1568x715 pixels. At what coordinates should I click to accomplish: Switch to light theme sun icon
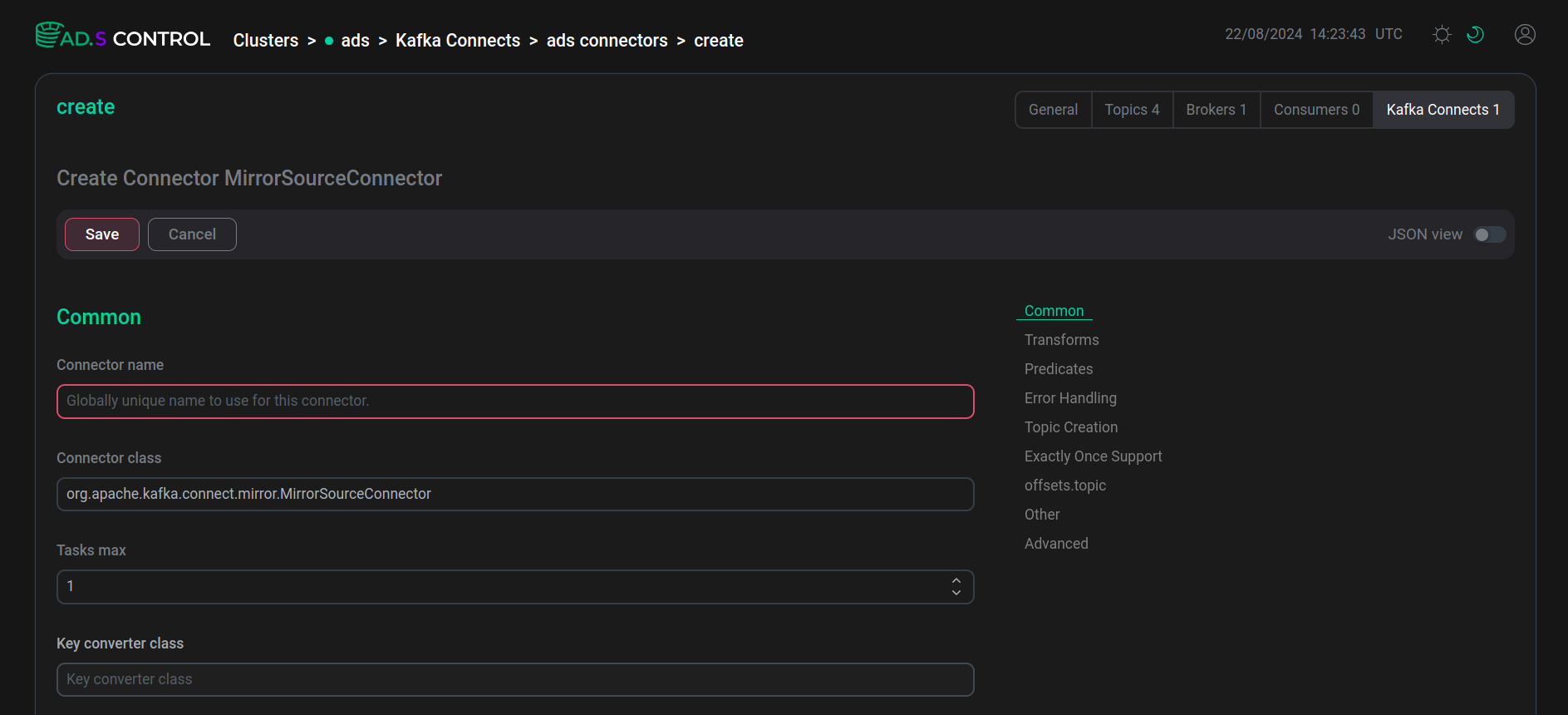pyautogui.click(x=1443, y=34)
